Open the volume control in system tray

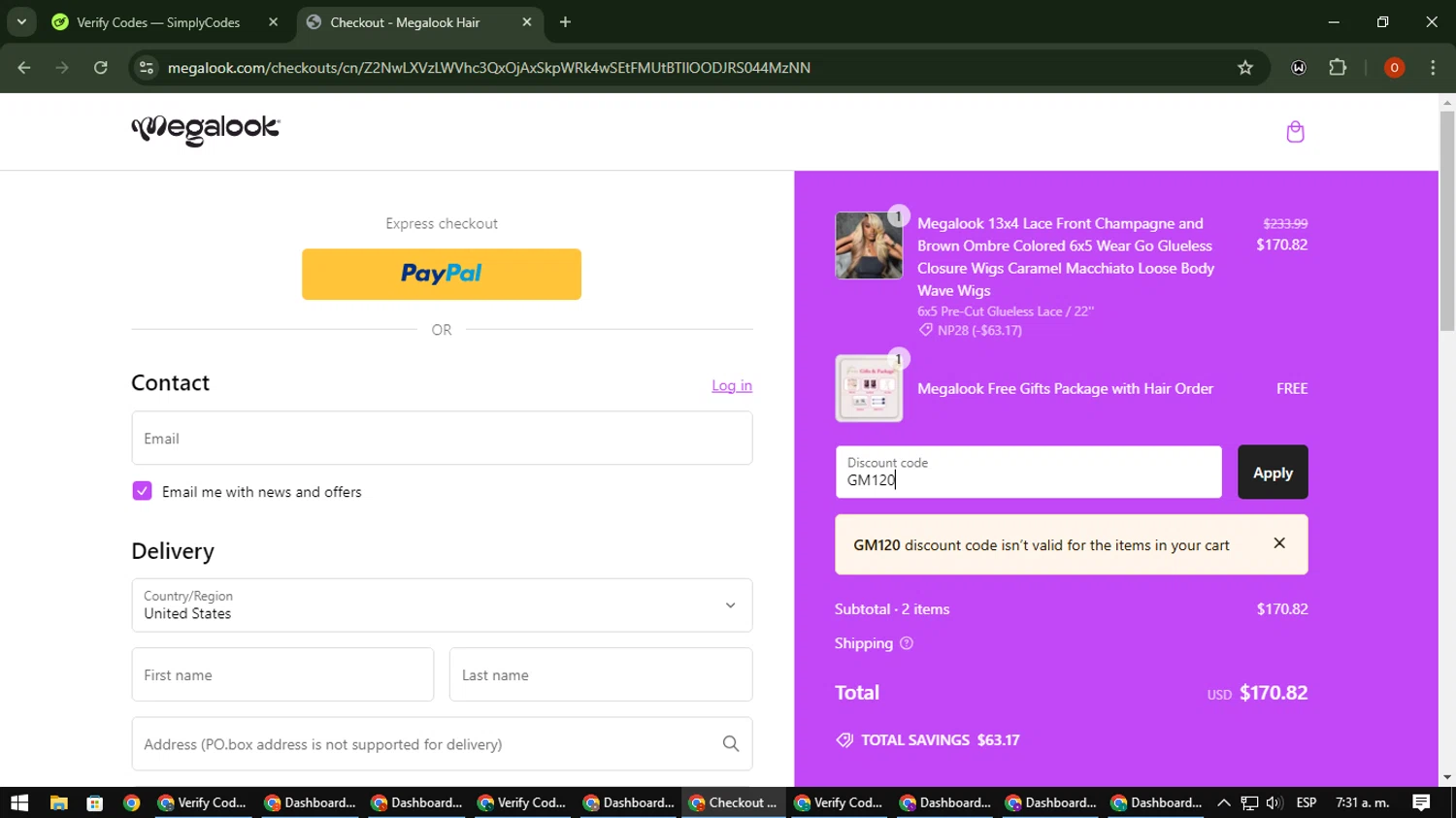coord(1274,802)
